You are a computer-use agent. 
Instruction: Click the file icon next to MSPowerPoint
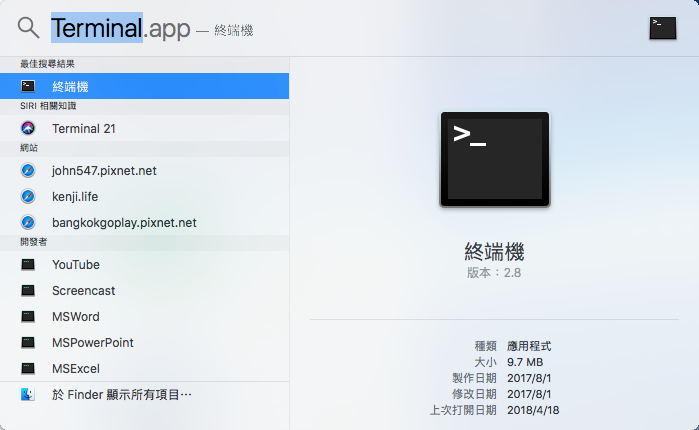tap(28, 342)
